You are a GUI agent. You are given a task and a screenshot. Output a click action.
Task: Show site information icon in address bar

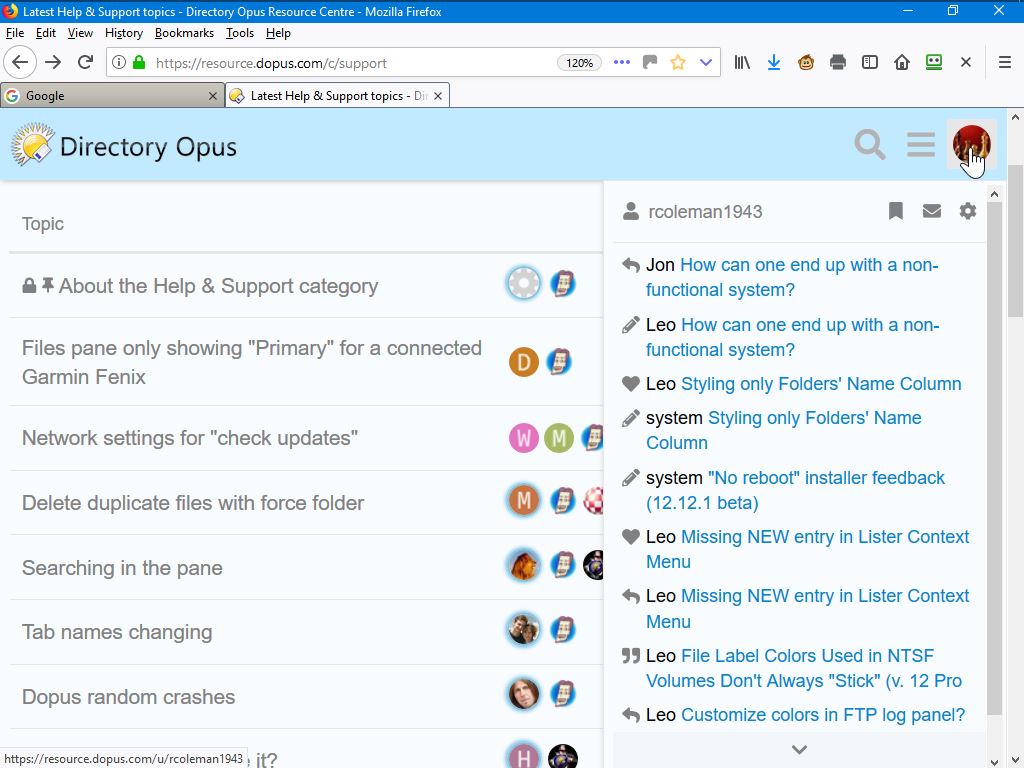[119, 63]
